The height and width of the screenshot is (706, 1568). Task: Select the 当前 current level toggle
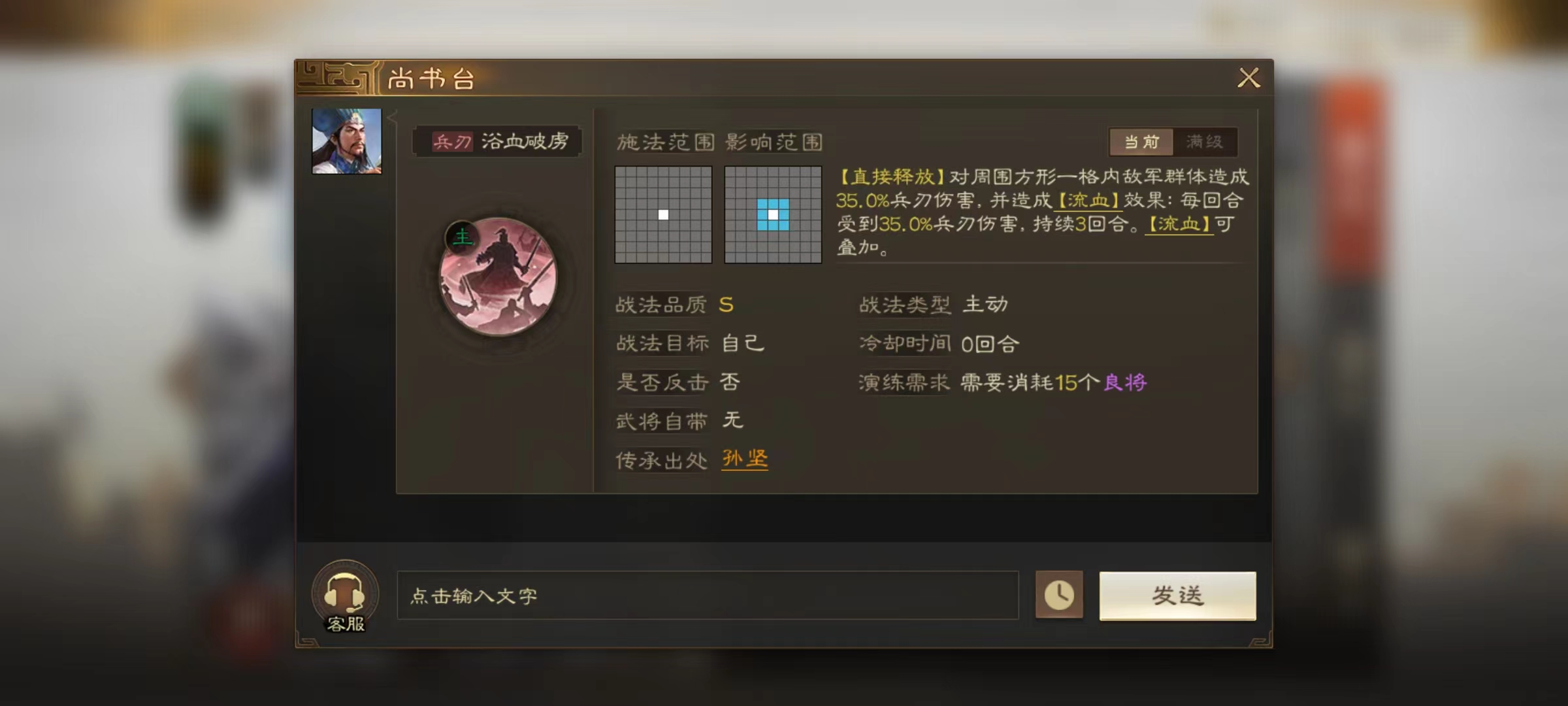coord(1141,142)
